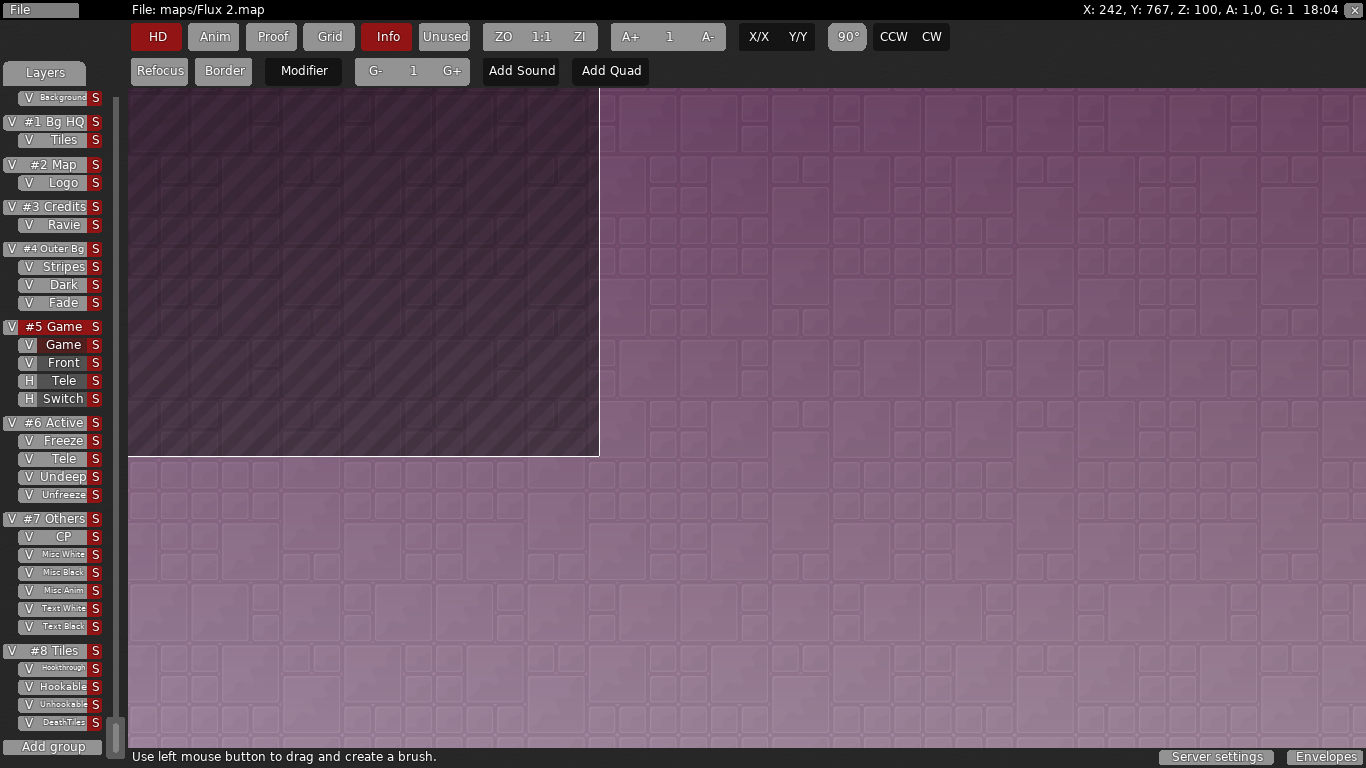Expand the Envelopes panel
Image resolution: width=1366 pixels, height=768 pixels.
point(1326,757)
